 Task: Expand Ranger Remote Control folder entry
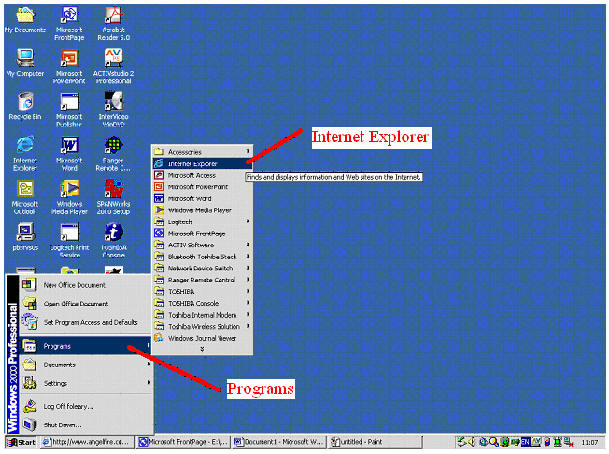click(202, 280)
